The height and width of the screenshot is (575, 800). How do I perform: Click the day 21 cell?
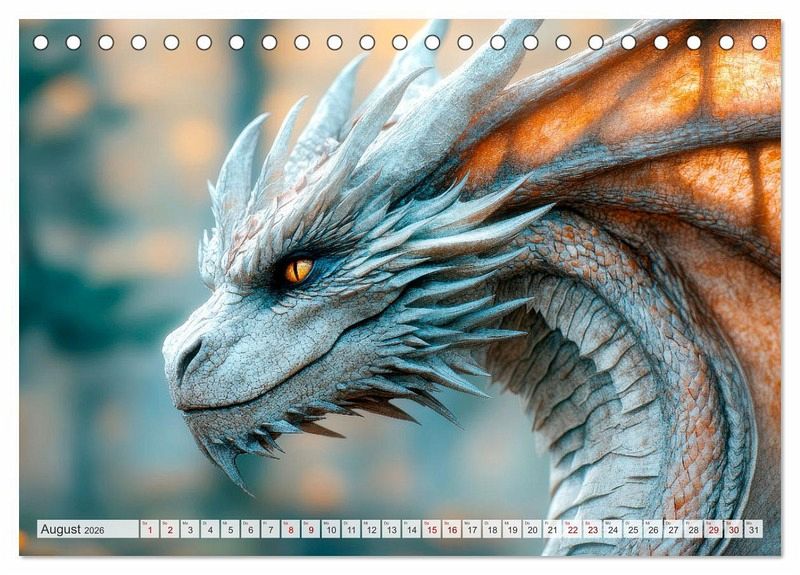coord(553,529)
